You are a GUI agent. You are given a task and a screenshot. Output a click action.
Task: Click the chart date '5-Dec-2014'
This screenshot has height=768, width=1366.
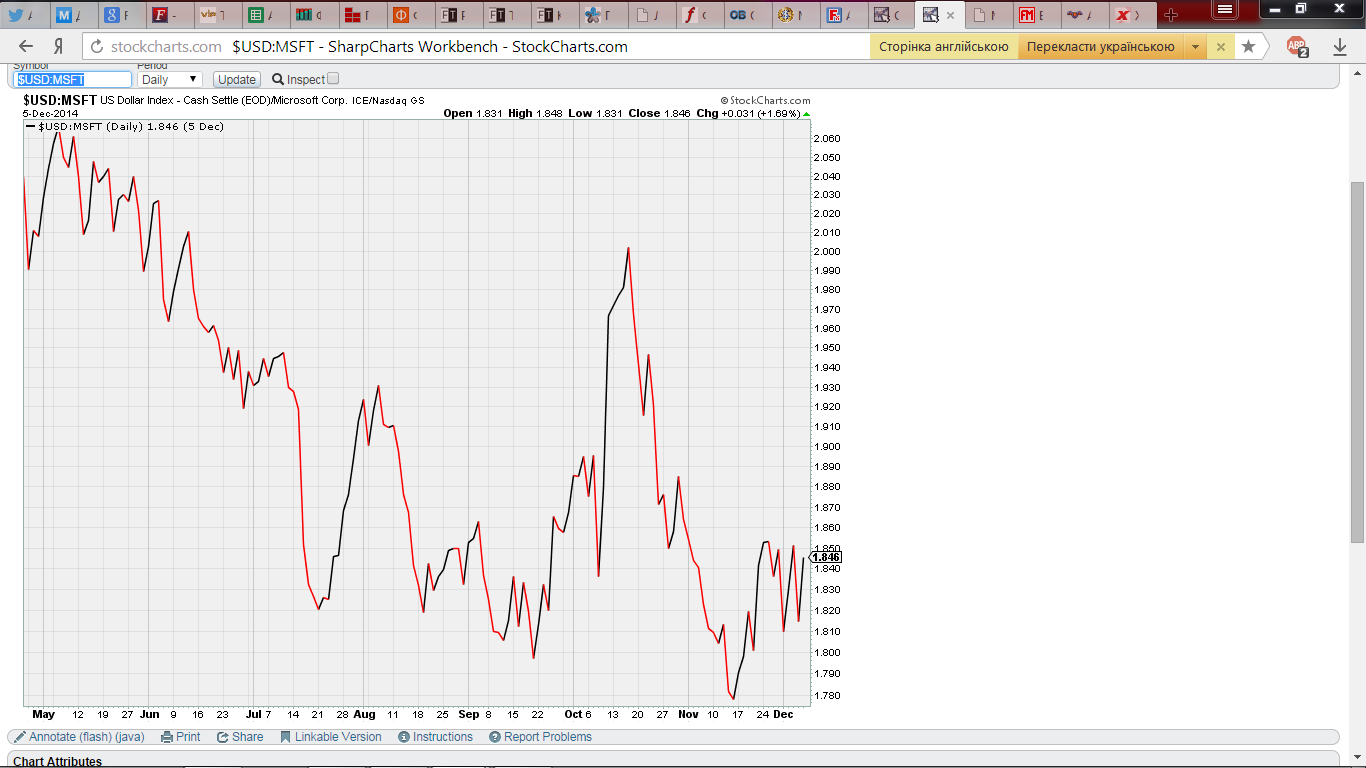51,113
